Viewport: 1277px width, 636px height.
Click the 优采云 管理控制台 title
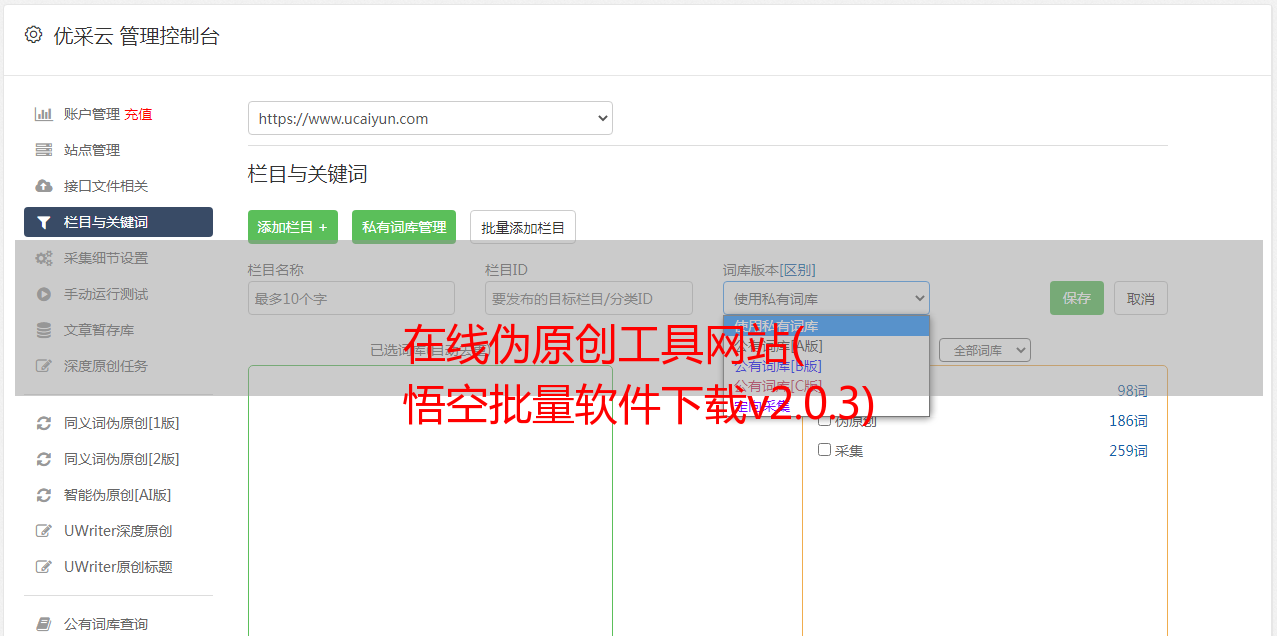136,36
